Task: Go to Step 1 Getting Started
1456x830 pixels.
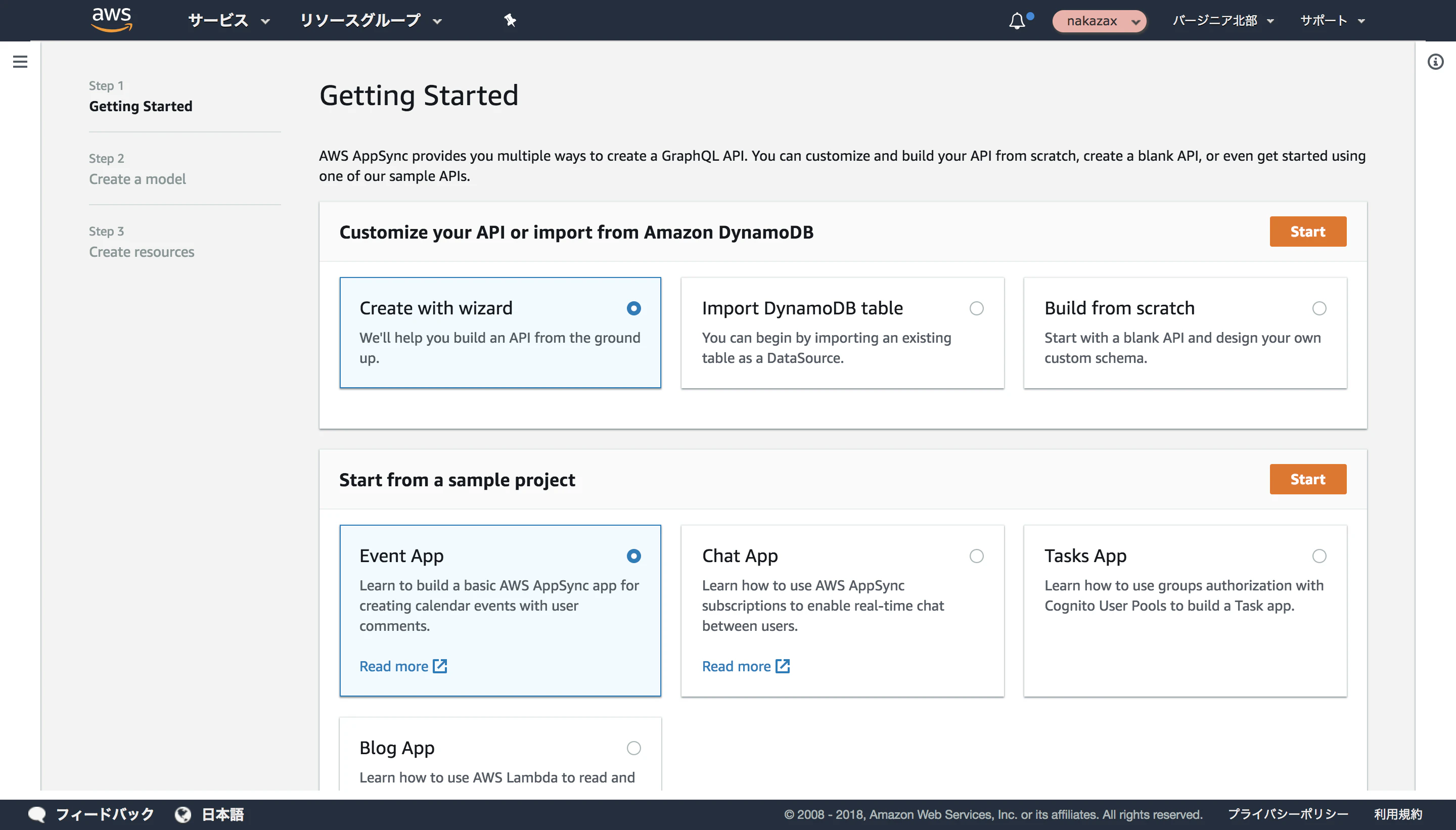Action: point(140,97)
